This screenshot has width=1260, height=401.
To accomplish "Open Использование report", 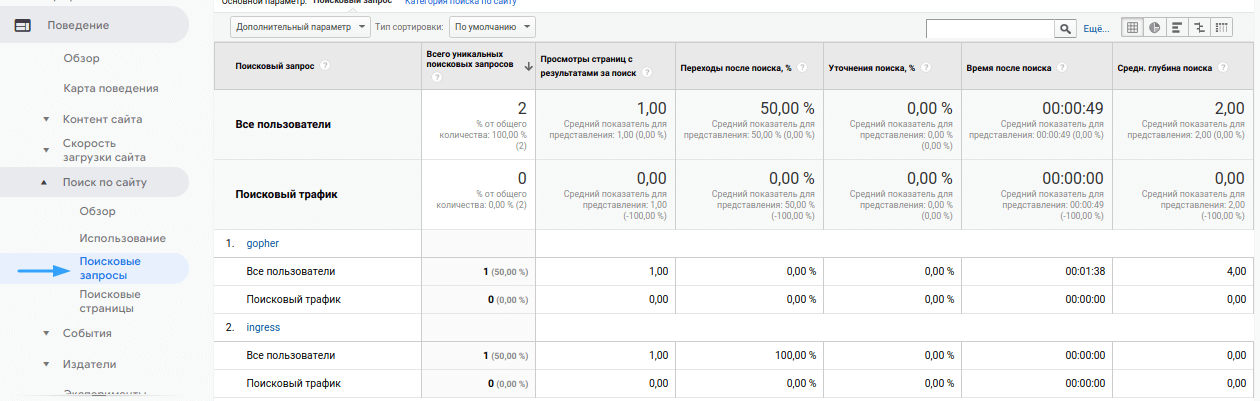I will click(x=122, y=238).
